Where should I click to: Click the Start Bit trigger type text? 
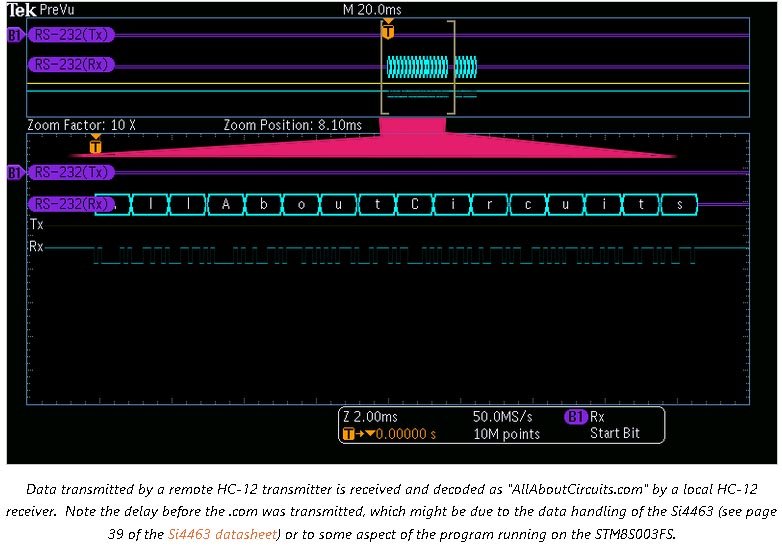(x=615, y=433)
